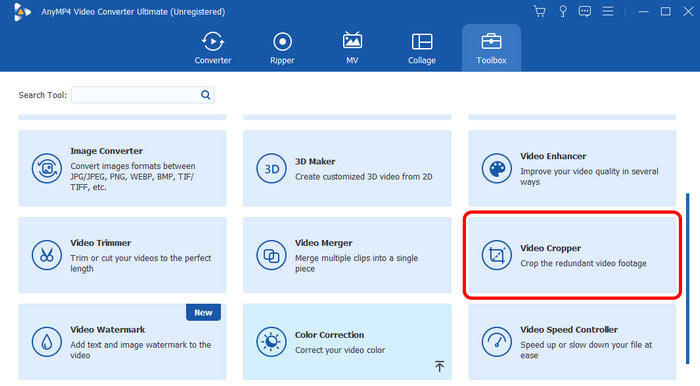Click the Video Cropper crop icon
This screenshot has width=700, height=386.
click(x=496, y=255)
